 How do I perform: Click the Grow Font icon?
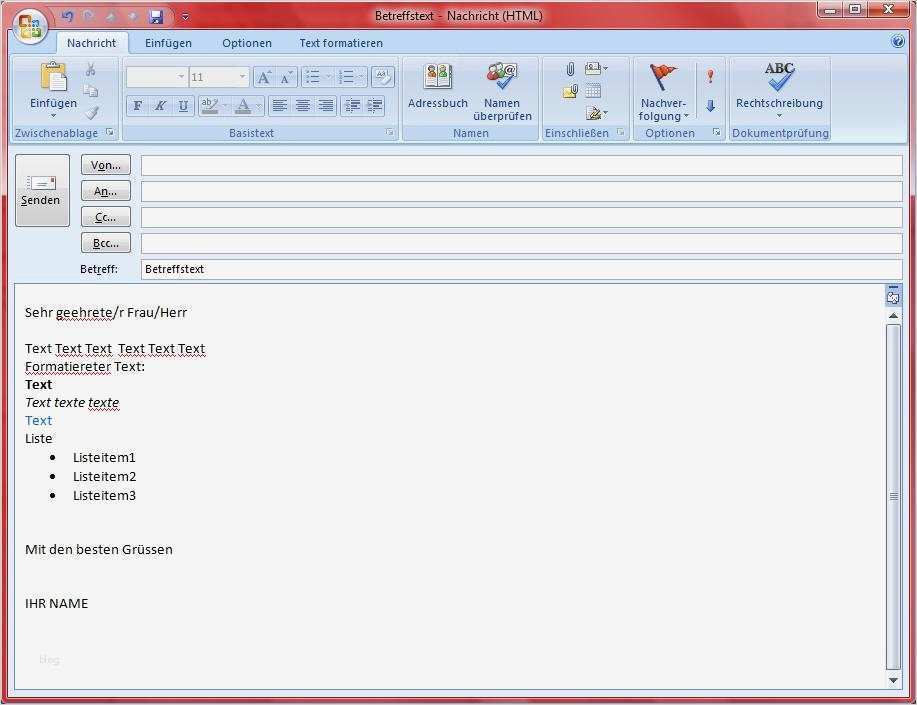(264, 77)
